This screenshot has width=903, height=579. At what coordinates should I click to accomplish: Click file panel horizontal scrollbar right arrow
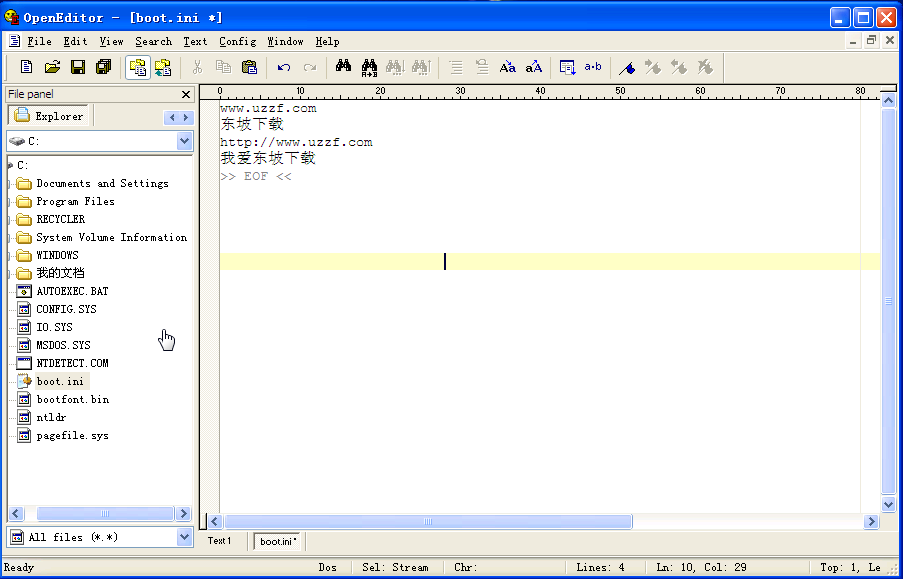click(x=184, y=513)
